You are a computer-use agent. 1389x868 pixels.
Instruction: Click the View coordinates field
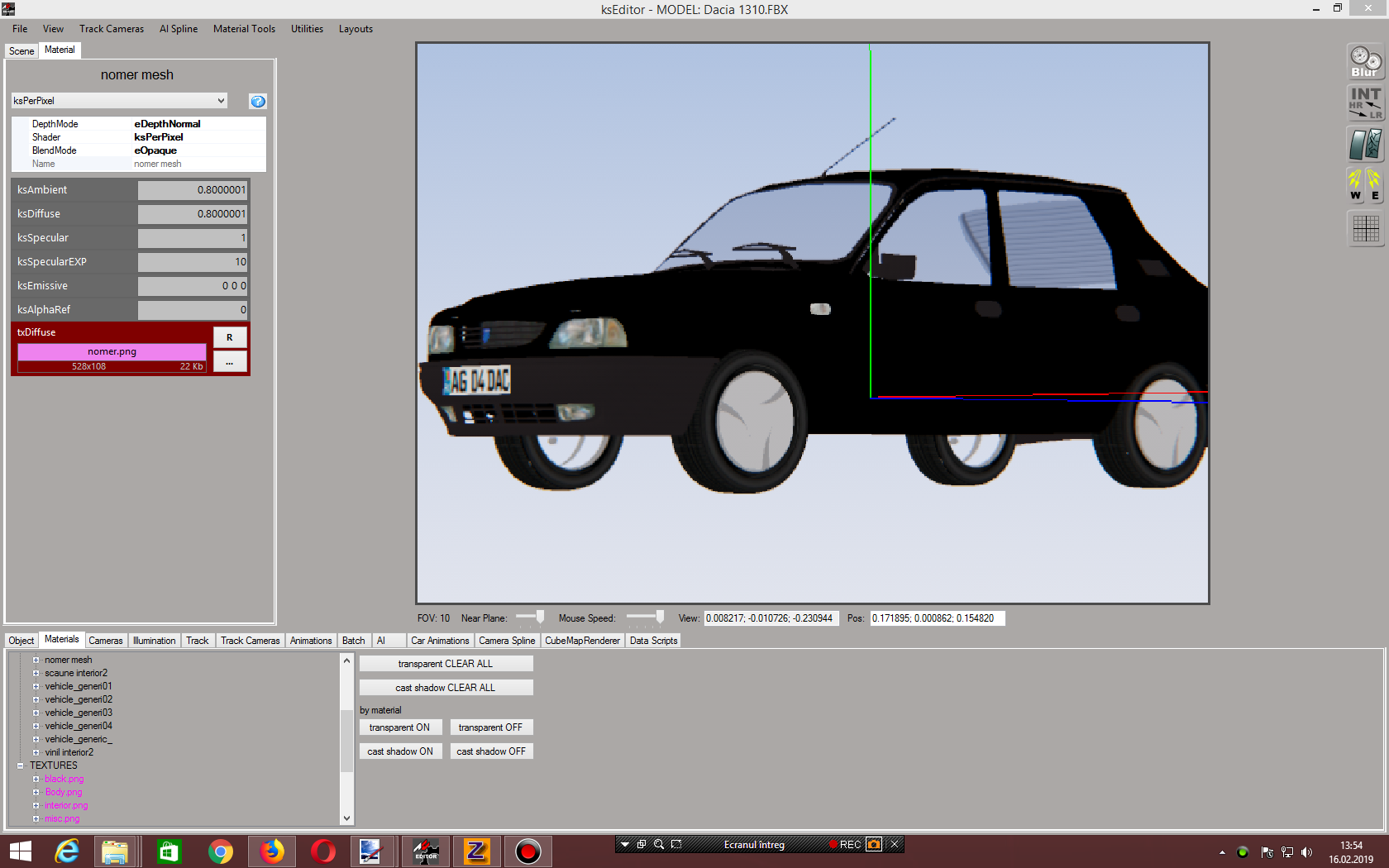(771, 618)
